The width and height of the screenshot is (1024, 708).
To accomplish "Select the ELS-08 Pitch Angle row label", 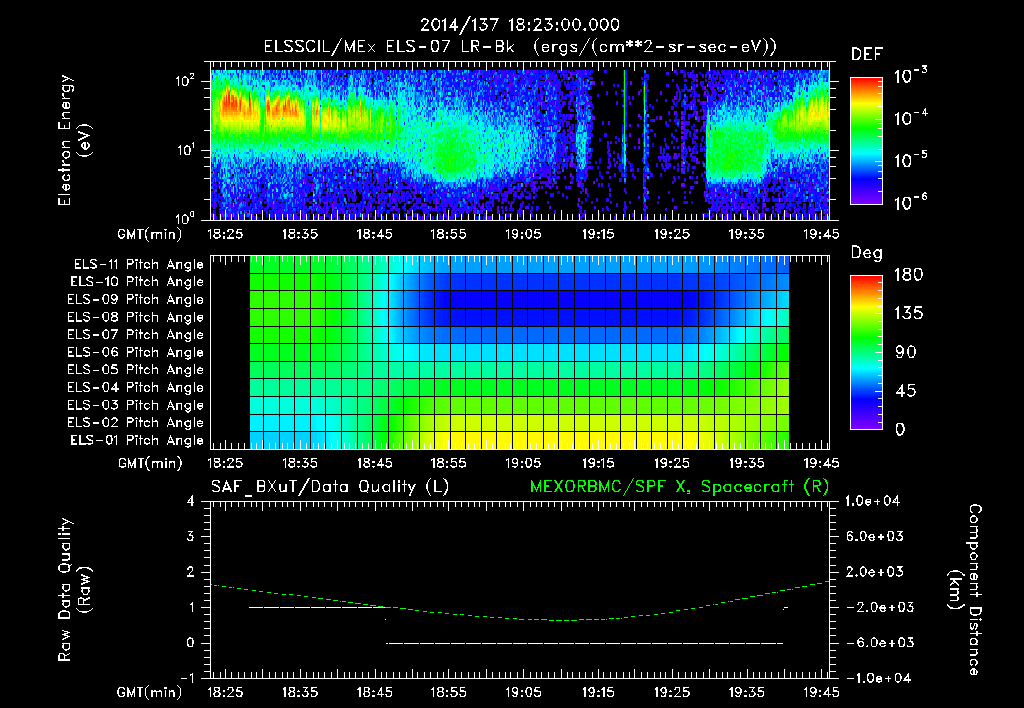I will point(136,317).
